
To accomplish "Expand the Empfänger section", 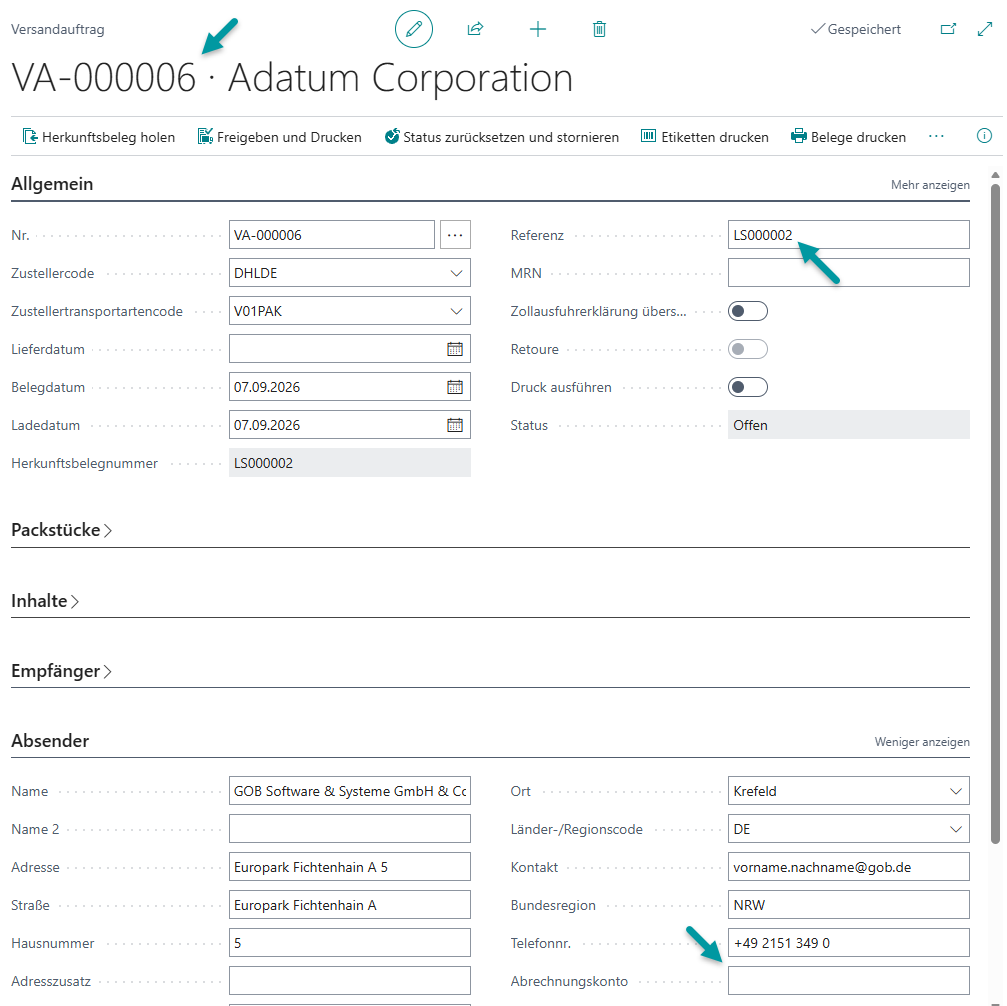I will pos(62,671).
